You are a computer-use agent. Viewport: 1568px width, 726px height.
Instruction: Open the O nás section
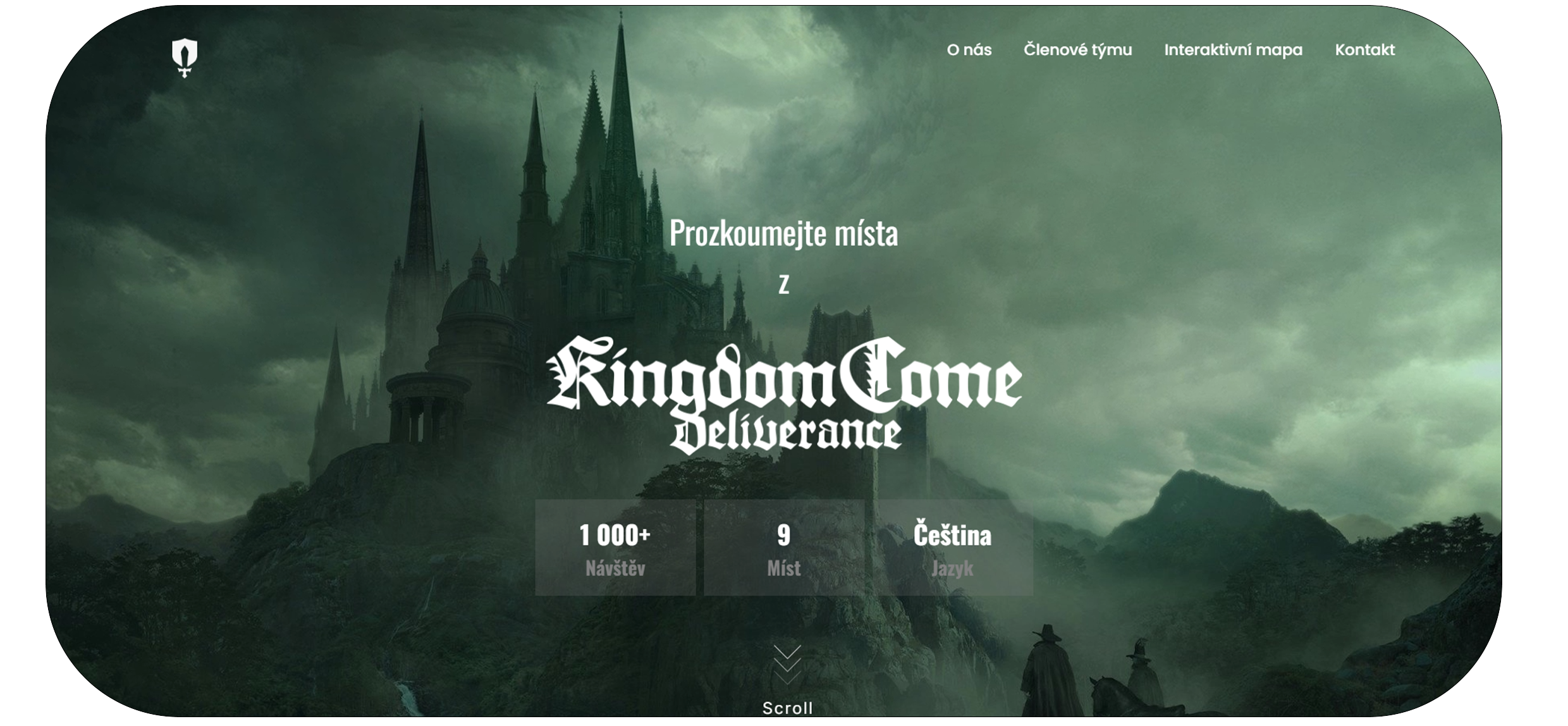(969, 50)
